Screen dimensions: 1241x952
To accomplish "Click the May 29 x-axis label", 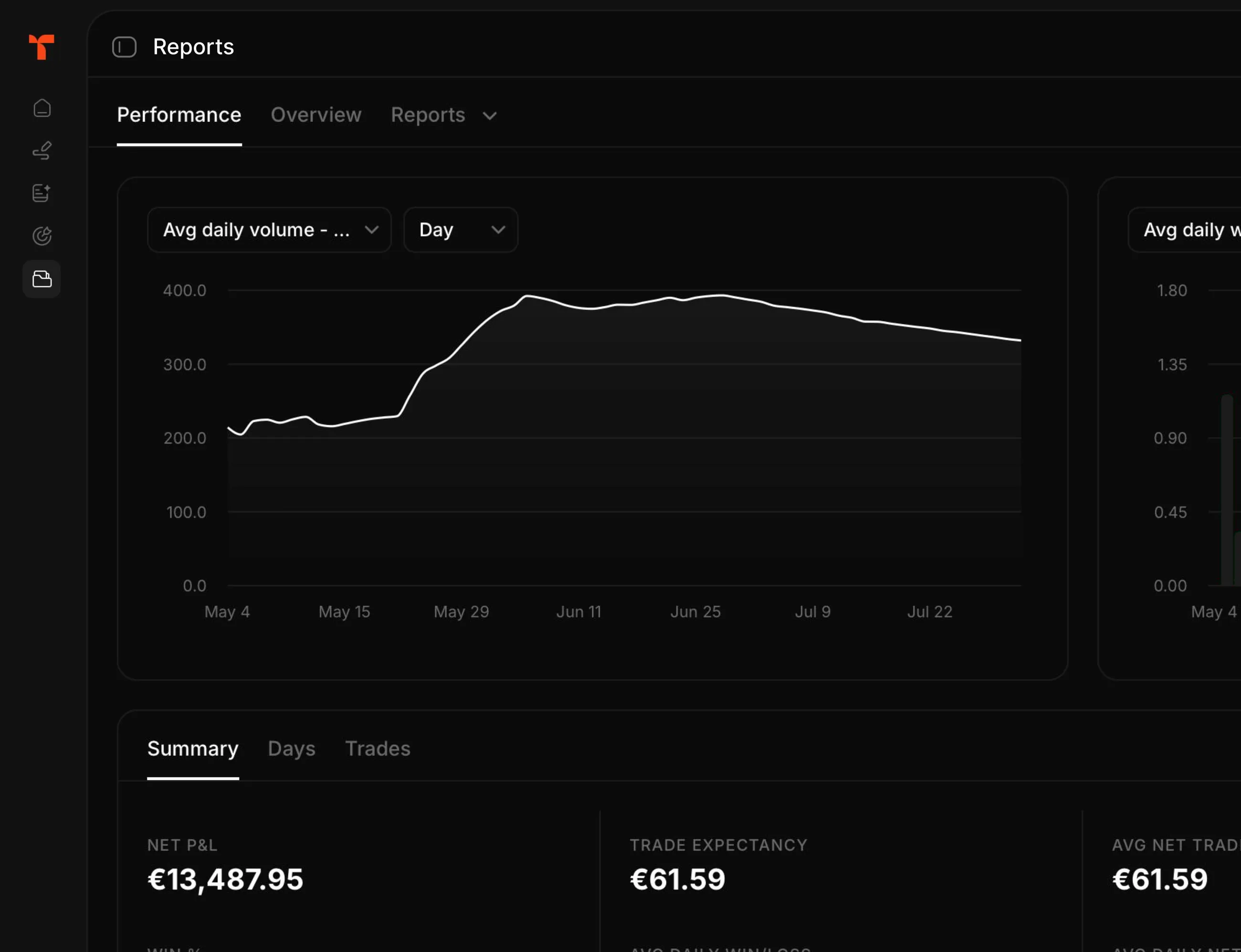I will 461,612.
